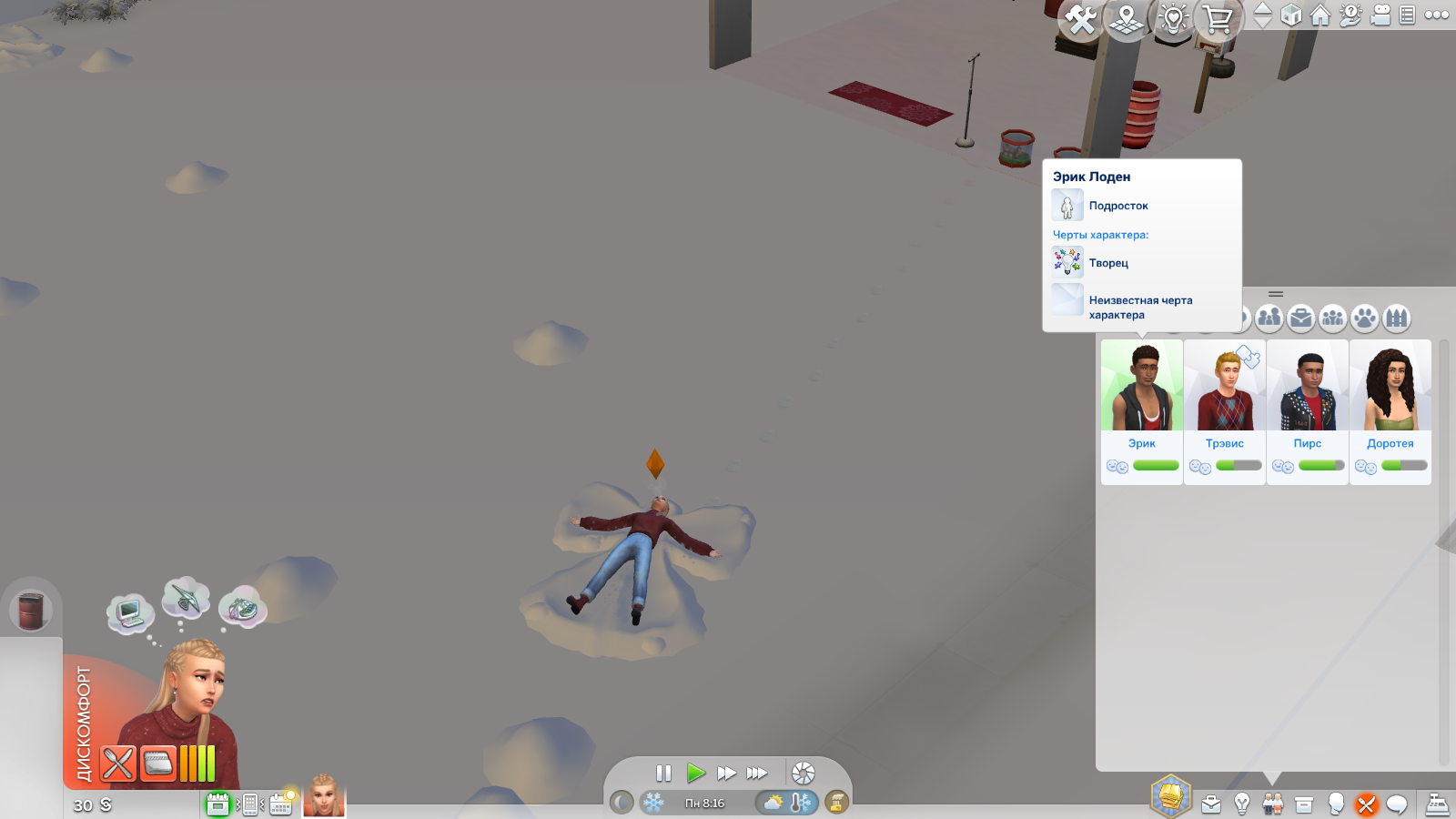The height and width of the screenshot is (819, 1456).
Task: Select Эрик's portrait in relationships
Action: coord(1142,385)
